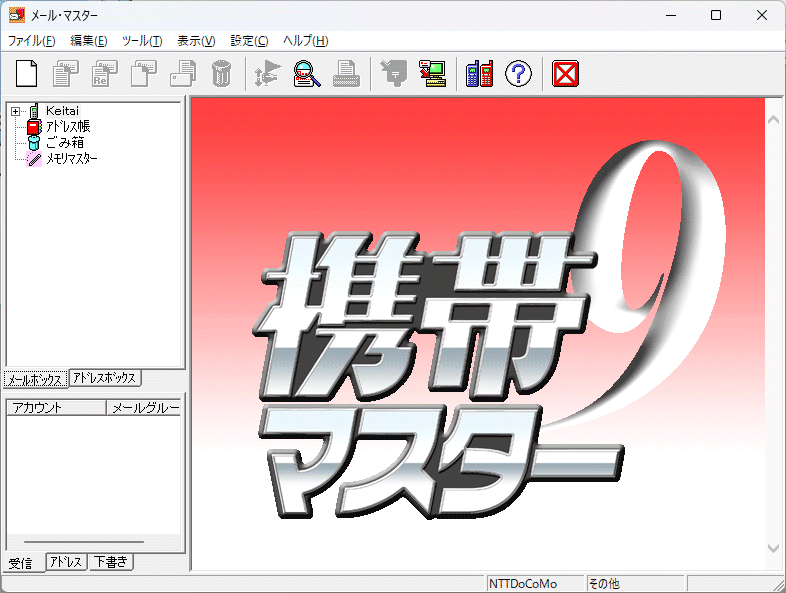
Task: Click the Keitai phone tree icon
Action: 34,111
